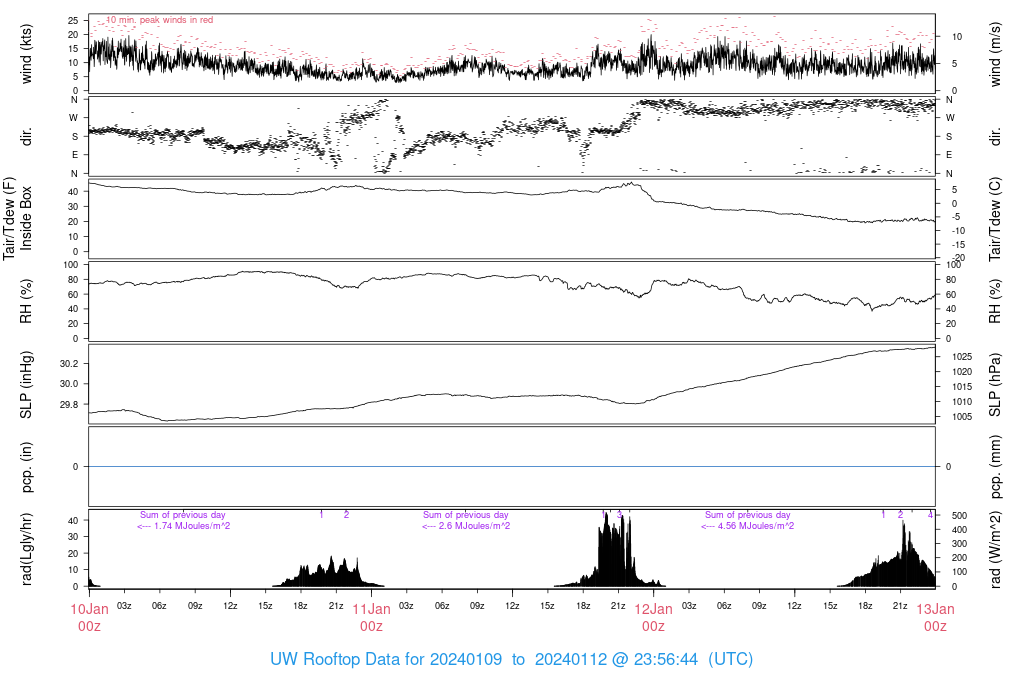Image resolution: width=1024 pixels, height=700 pixels.
Task: Select the '30.0' tick on SLP axis
Action: coord(69,384)
